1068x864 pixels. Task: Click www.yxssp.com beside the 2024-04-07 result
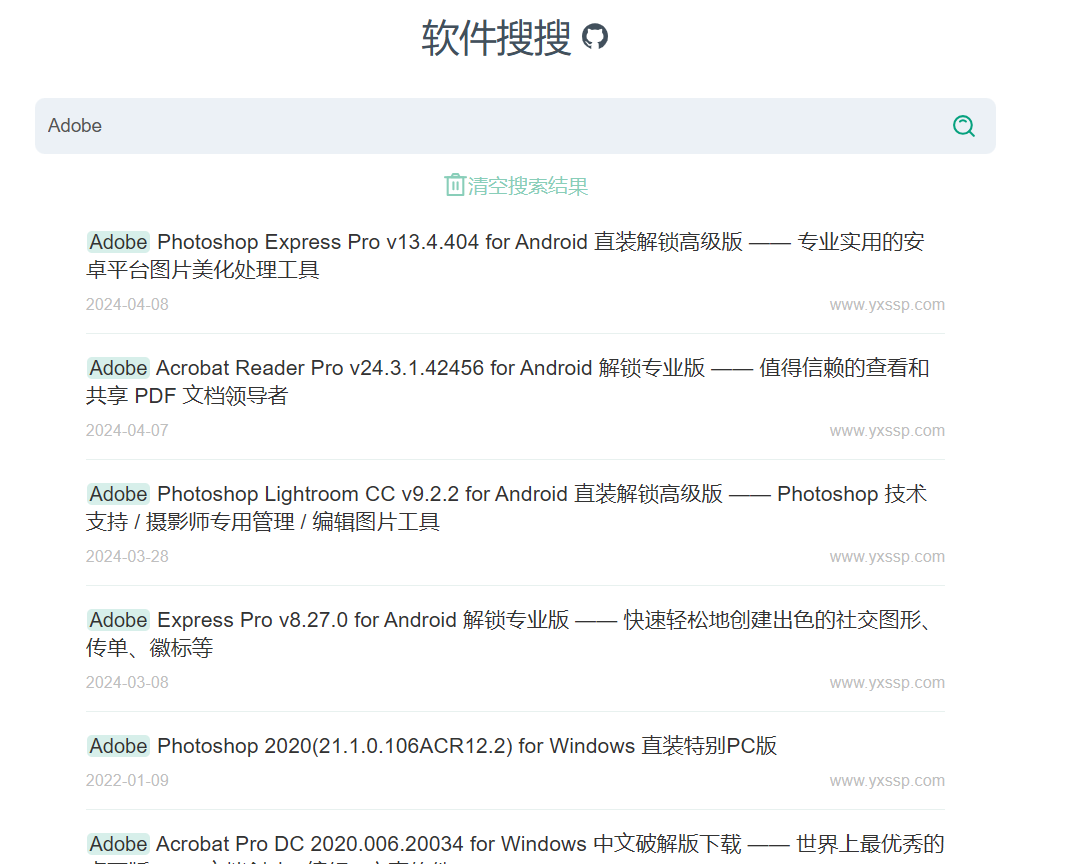pos(887,431)
